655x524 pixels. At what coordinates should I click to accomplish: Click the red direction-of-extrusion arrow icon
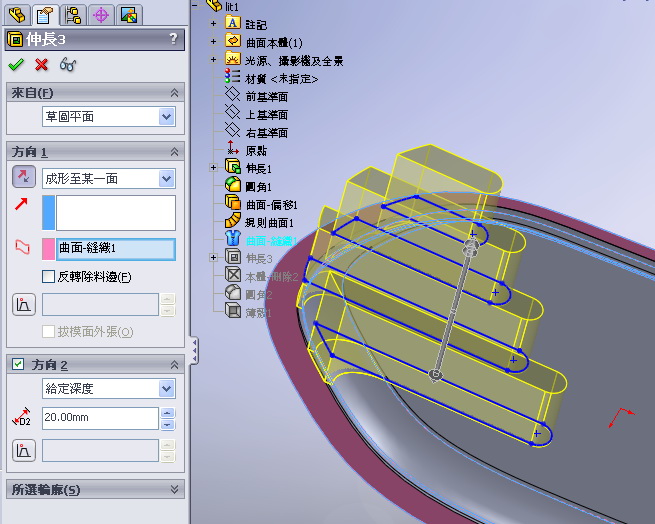(21, 204)
